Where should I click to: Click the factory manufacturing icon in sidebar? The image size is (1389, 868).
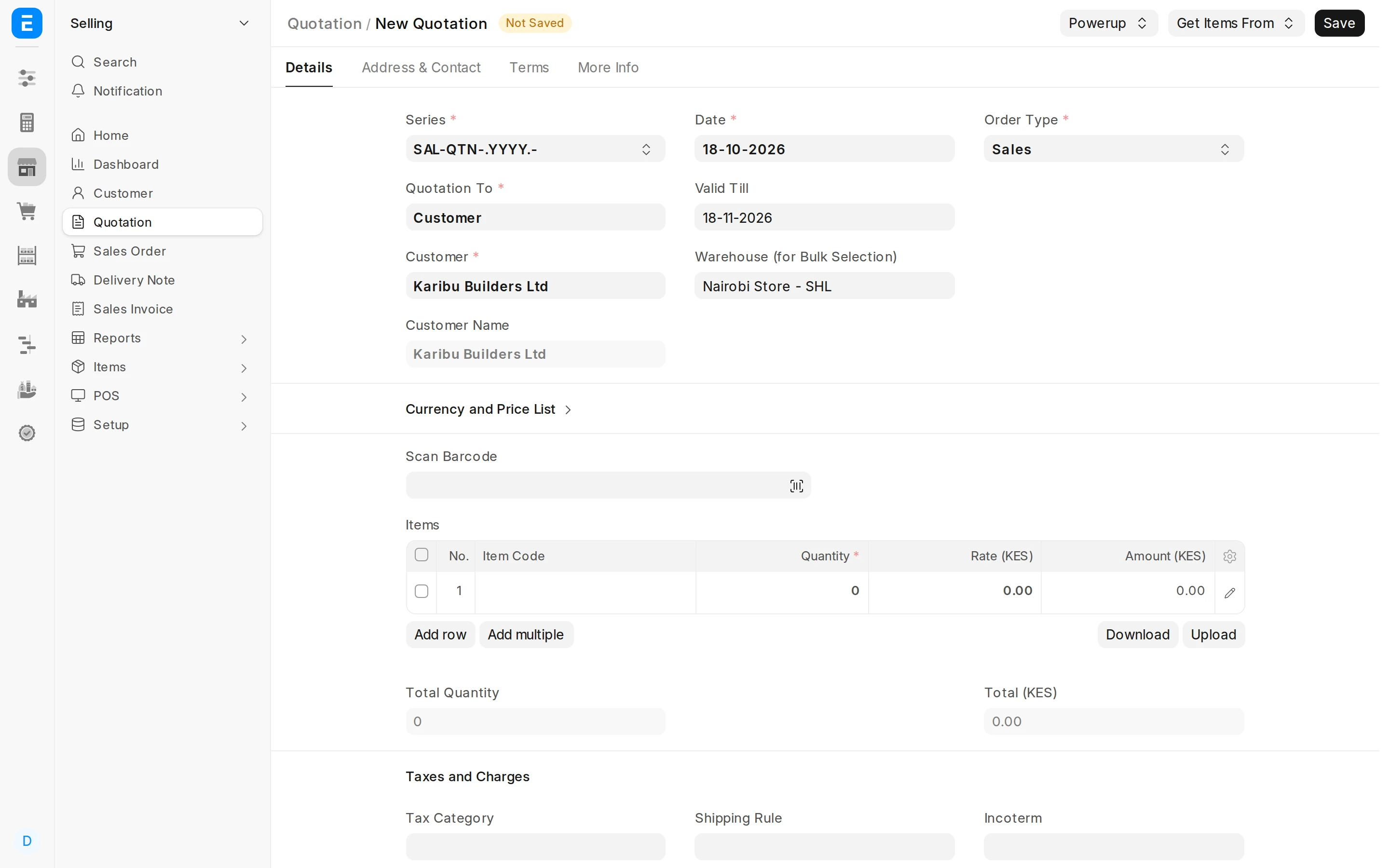27,299
